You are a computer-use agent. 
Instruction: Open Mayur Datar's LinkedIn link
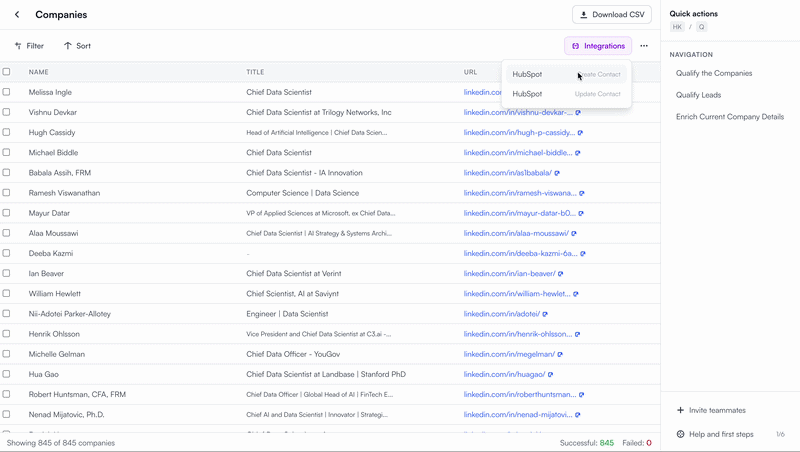519,213
